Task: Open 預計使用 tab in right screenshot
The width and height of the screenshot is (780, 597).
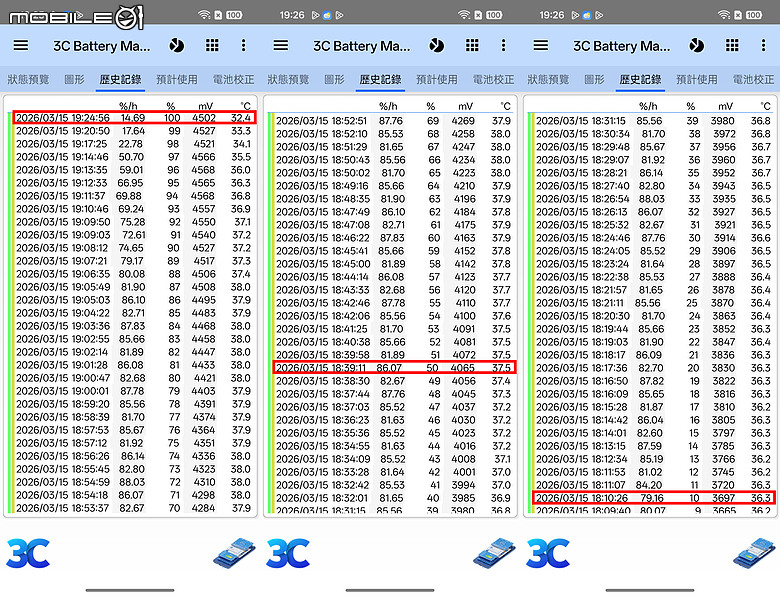Action: [697, 80]
